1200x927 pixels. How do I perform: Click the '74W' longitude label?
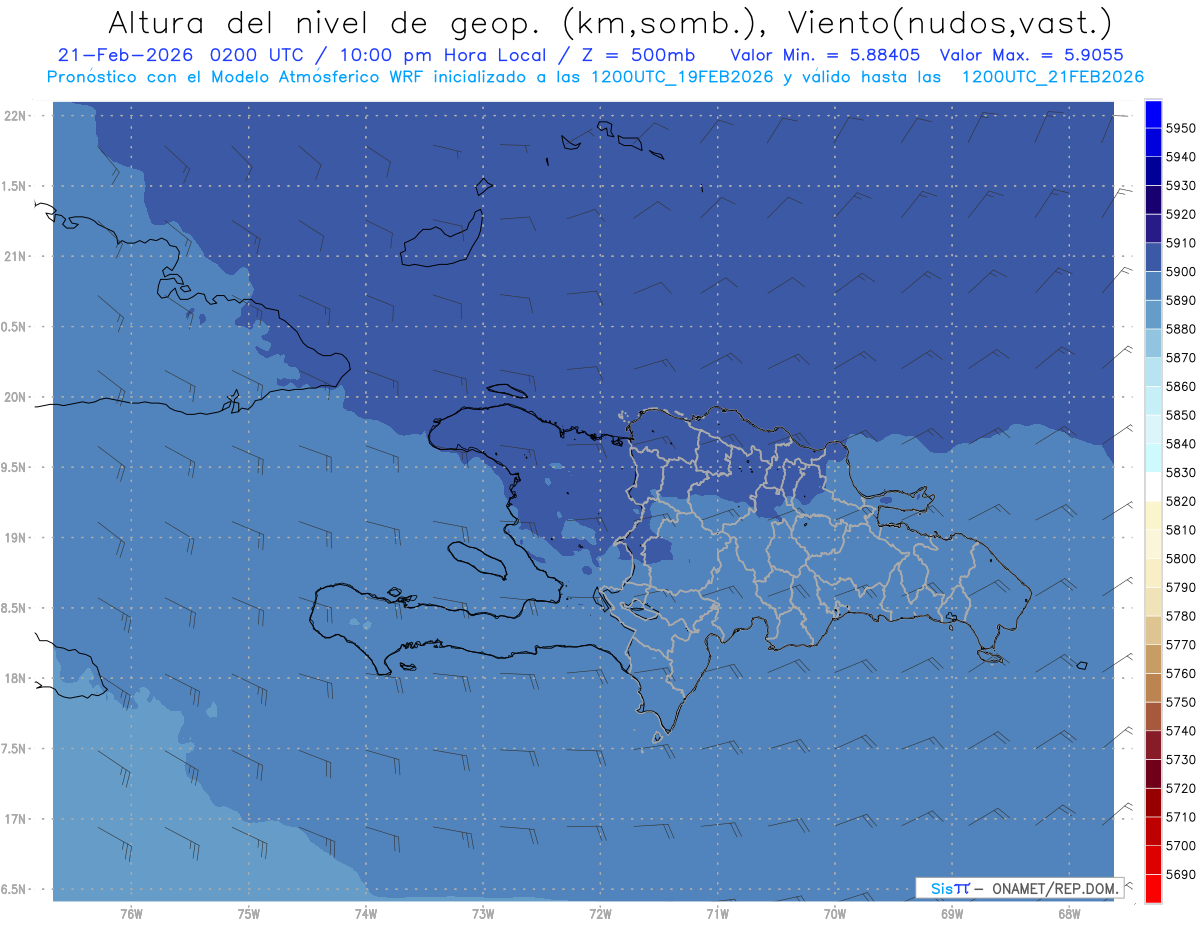(366, 914)
